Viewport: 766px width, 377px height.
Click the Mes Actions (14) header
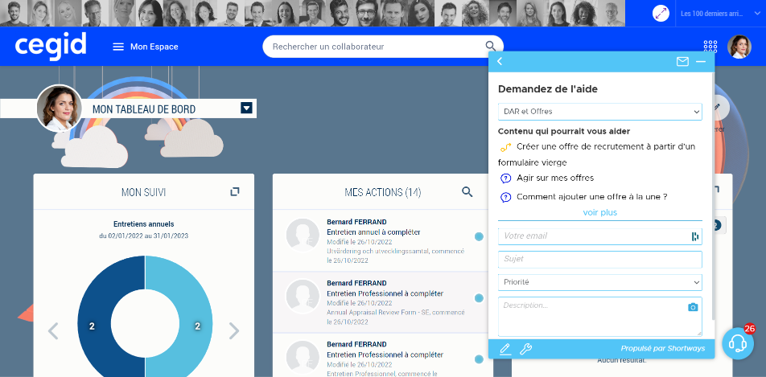(x=383, y=192)
